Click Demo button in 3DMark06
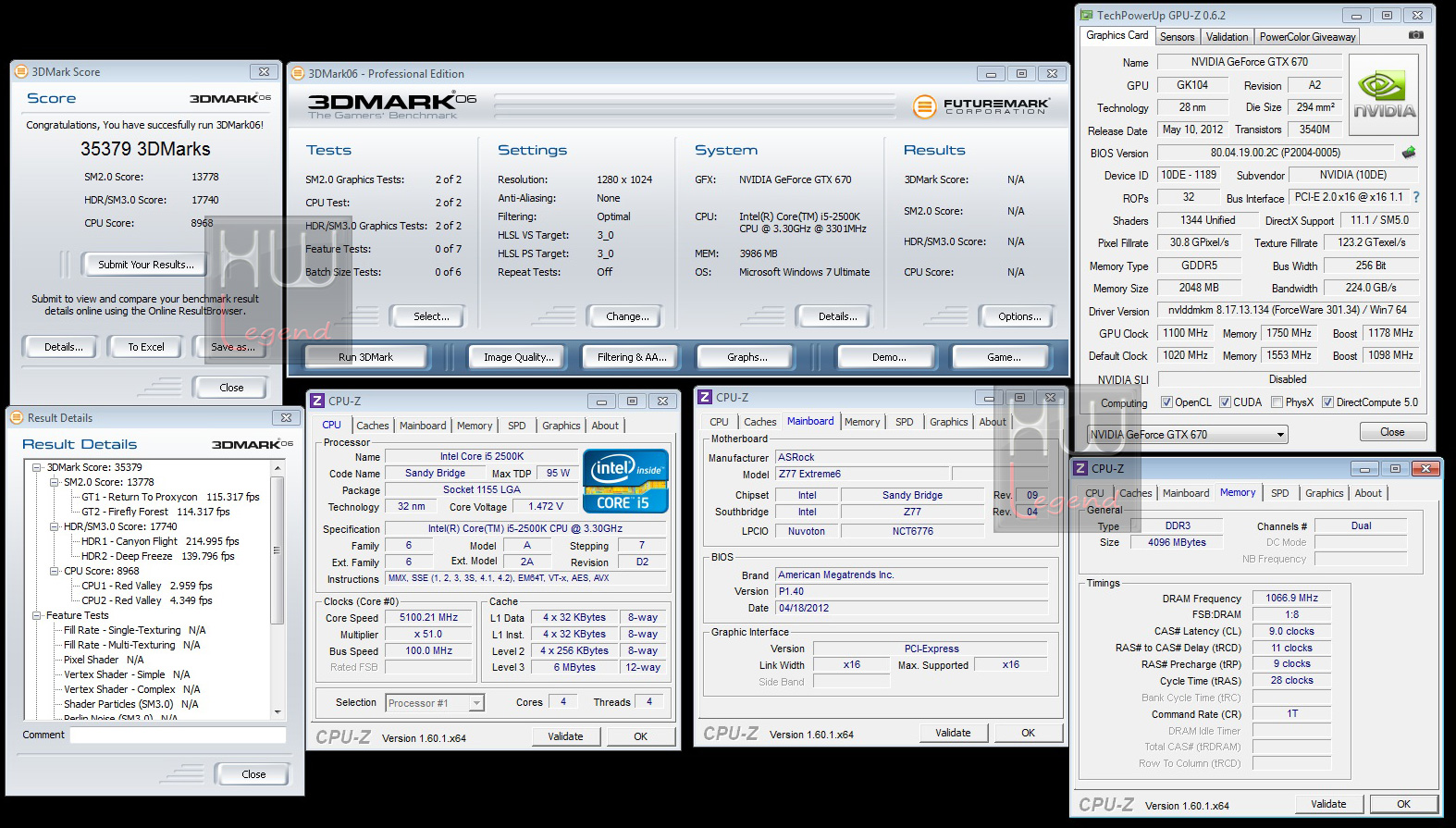Image resolution: width=1456 pixels, height=828 pixels. coord(889,357)
